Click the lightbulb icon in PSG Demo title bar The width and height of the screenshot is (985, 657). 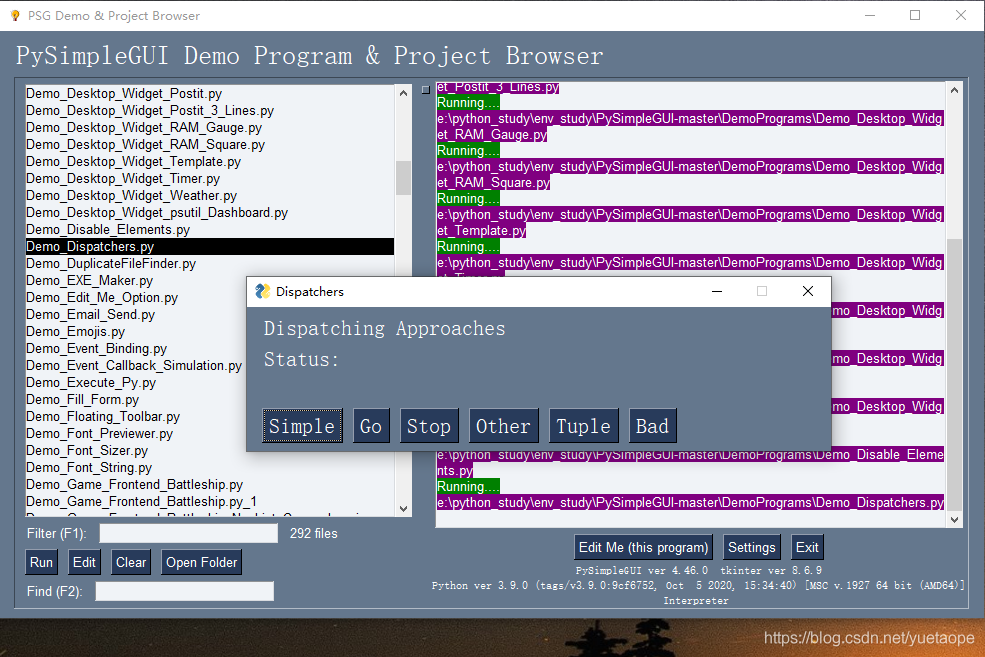click(15, 15)
